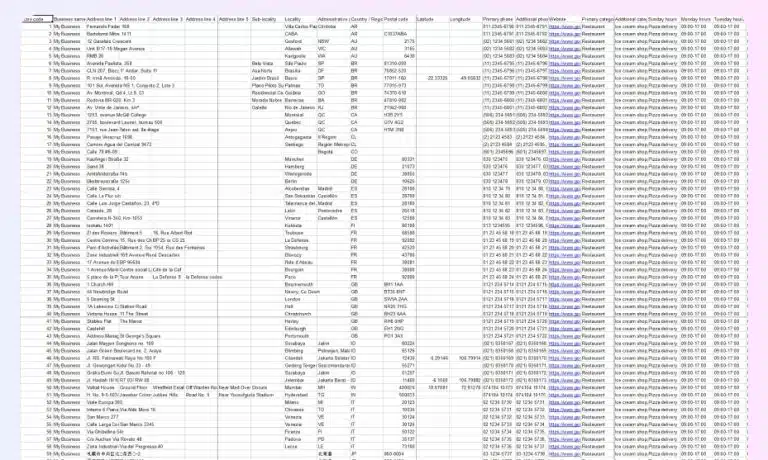Click address cell 'San Marco 277'

pyautogui.click(x=102, y=417)
